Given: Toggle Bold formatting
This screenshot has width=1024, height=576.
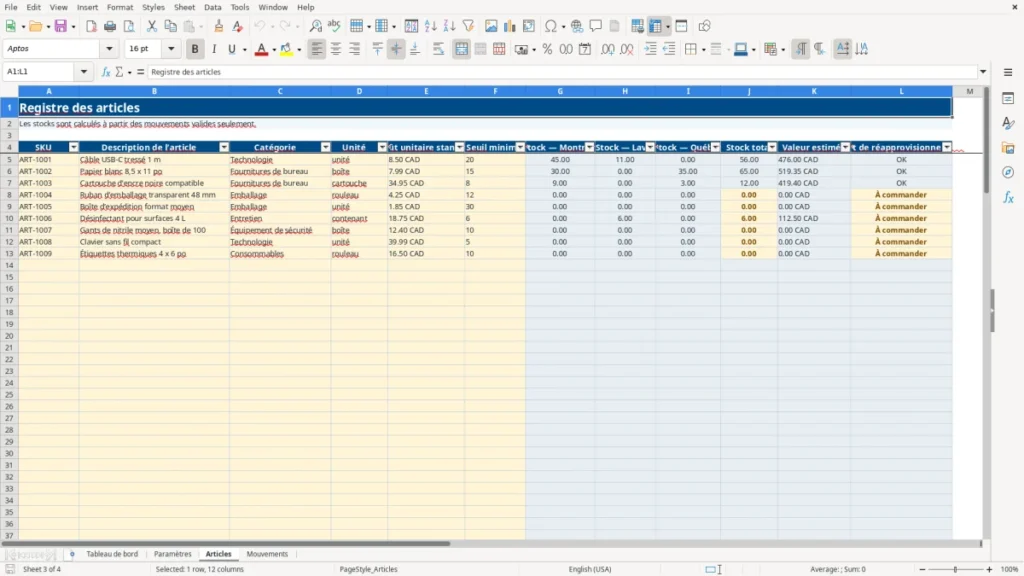Looking at the screenshot, I should coord(195,49).
